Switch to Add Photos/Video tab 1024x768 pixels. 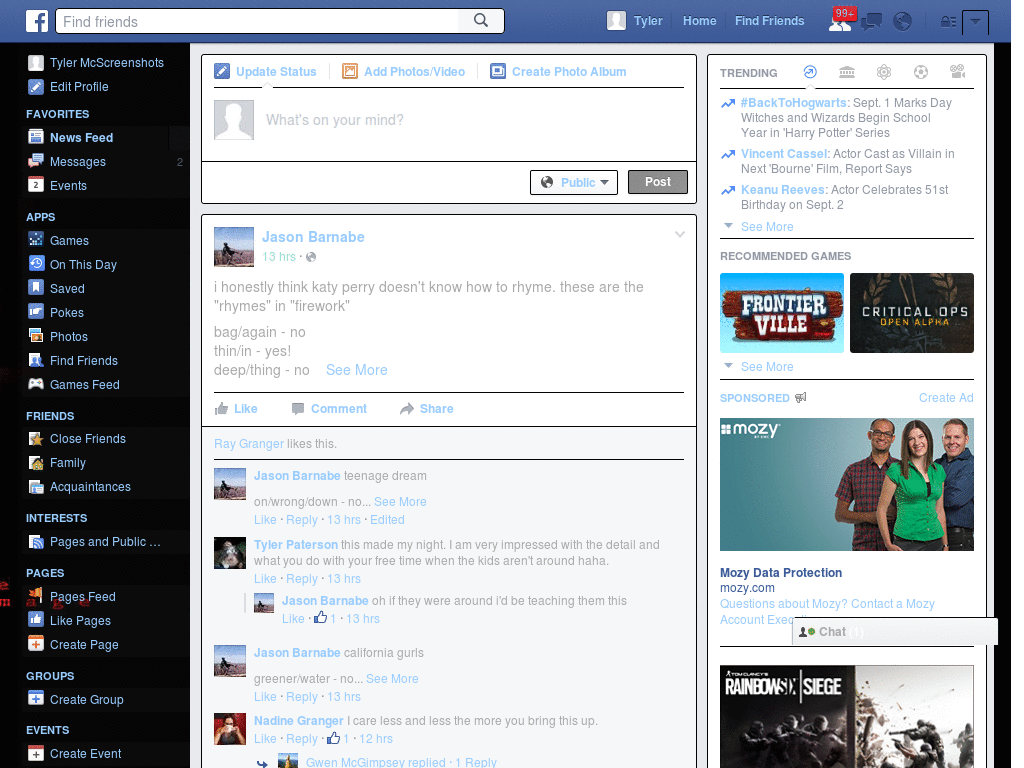pyautogui.click(x=404, y=72)
